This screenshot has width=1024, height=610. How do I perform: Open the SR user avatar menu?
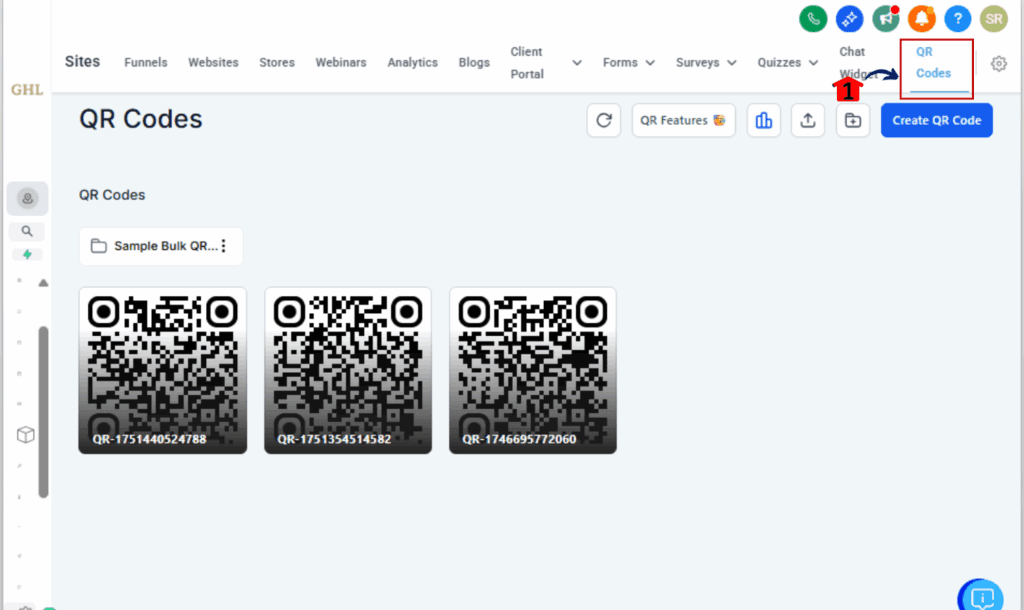(x=993, y=19)
